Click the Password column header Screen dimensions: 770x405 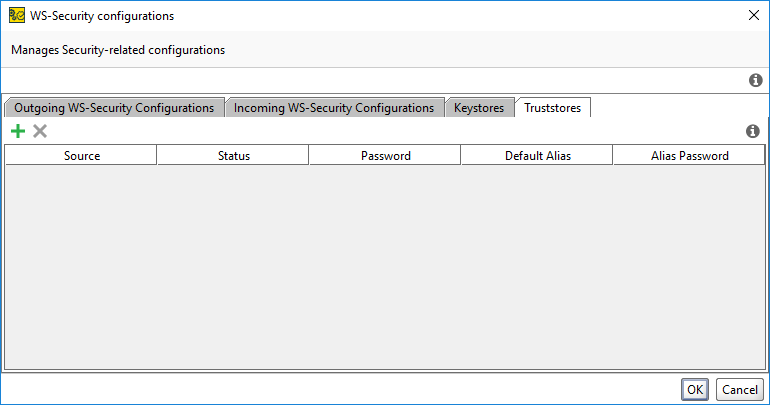(385, 155)
